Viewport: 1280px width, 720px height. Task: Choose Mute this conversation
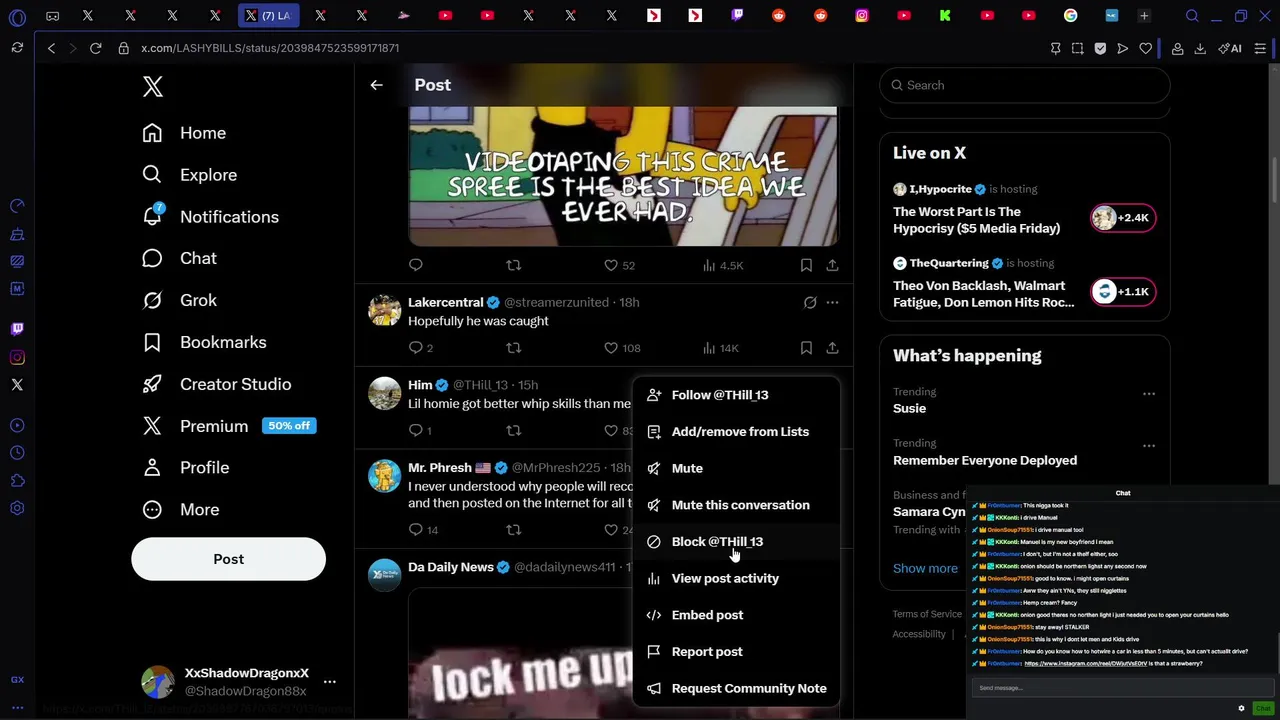(x=736, y=505)
